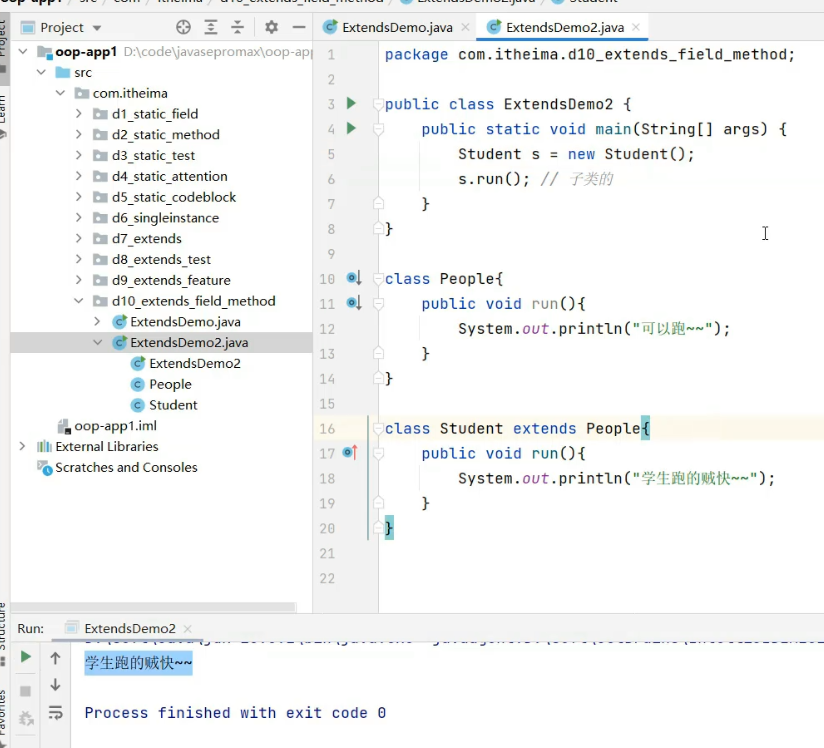Select the Student class in project tree
This screenshot has height=748, width=824.
173,405
